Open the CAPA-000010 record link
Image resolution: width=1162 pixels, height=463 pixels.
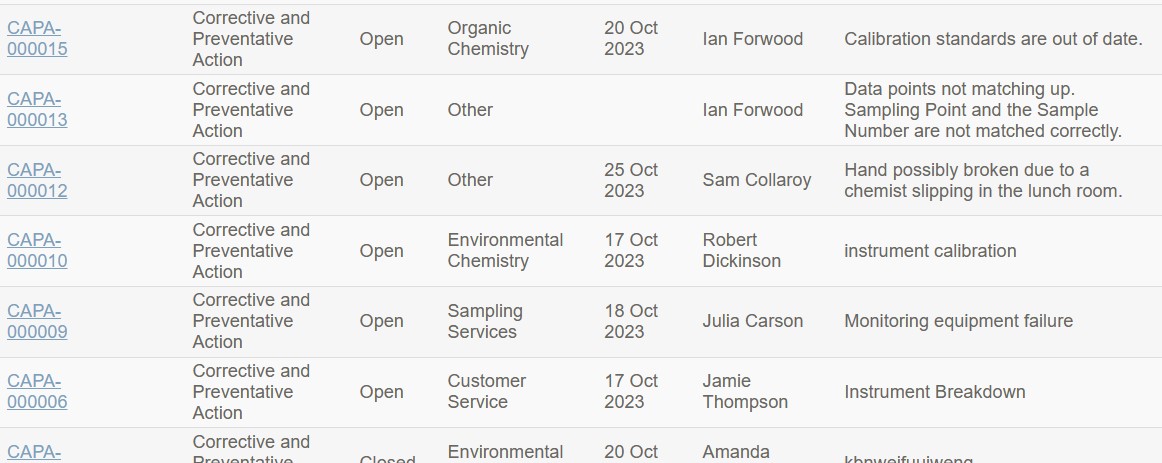[x=37, y=250]
